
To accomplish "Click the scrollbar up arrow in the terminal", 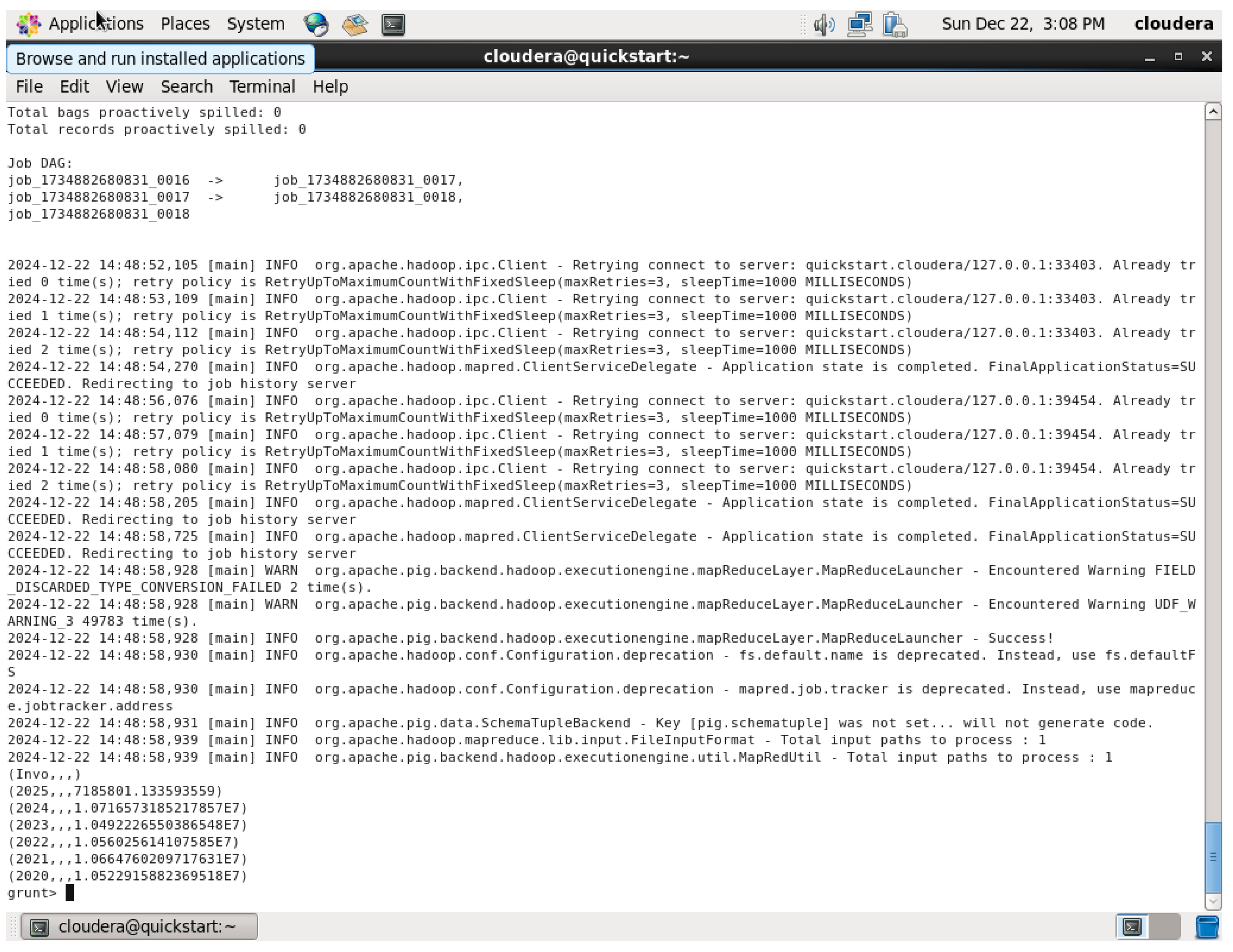I will point(1213,111).
